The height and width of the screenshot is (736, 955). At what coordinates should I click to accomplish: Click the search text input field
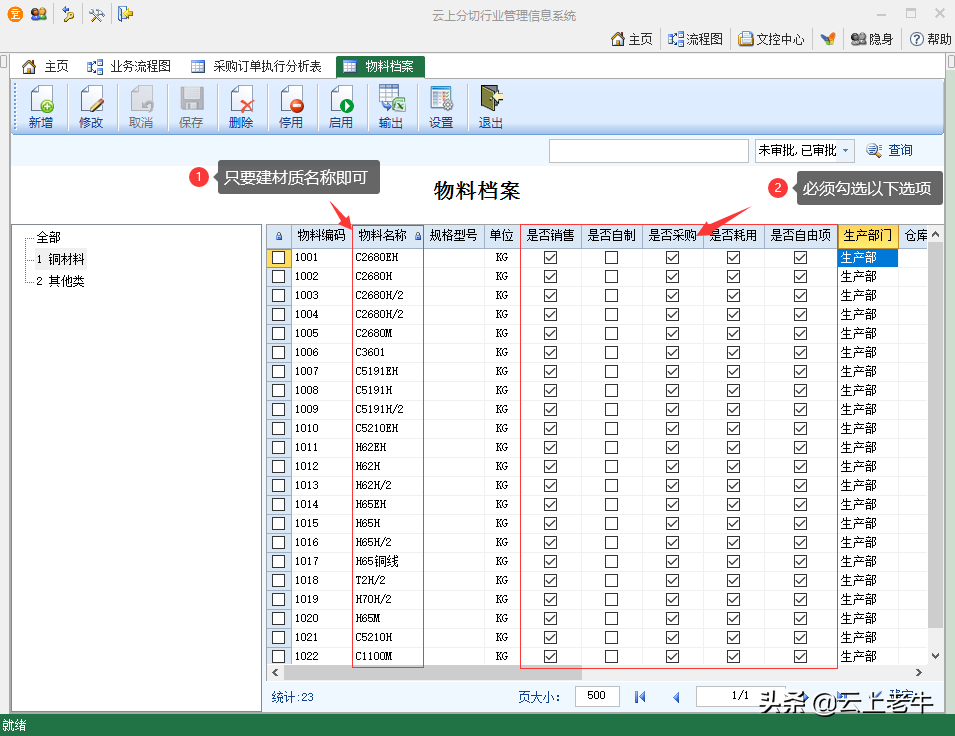tap(648, 151)
